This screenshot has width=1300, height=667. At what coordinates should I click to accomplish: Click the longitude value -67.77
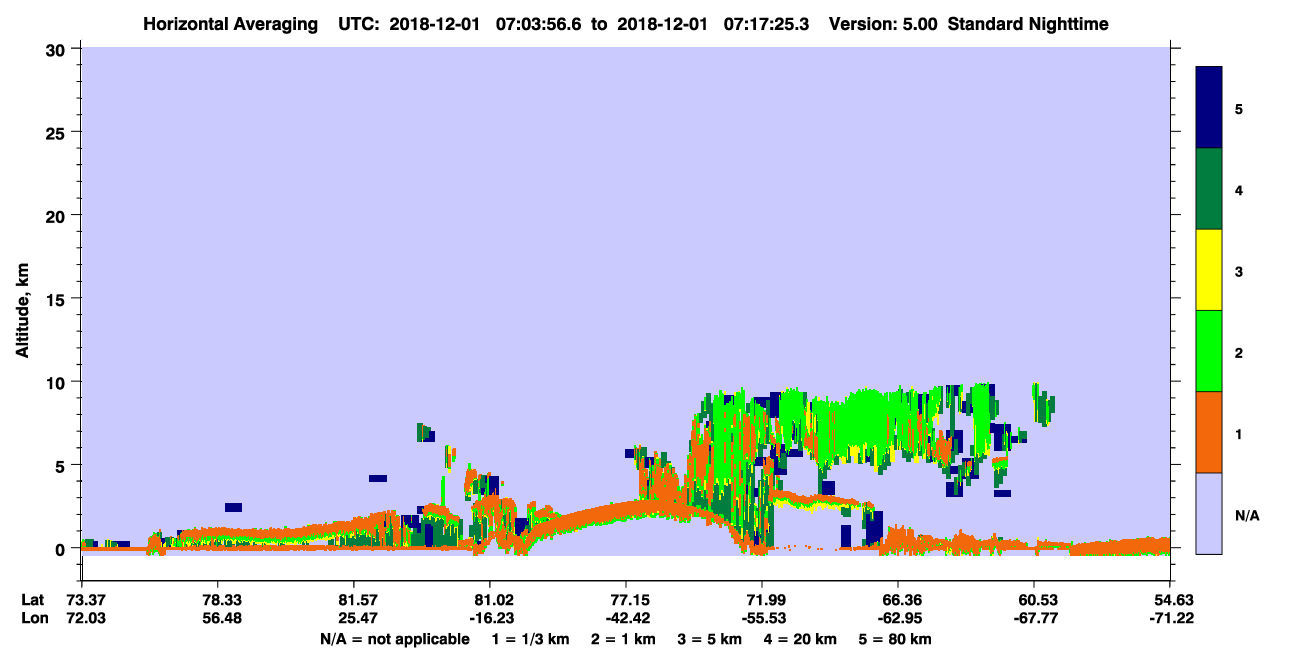pyautogui.click(x=1034, y=618)
